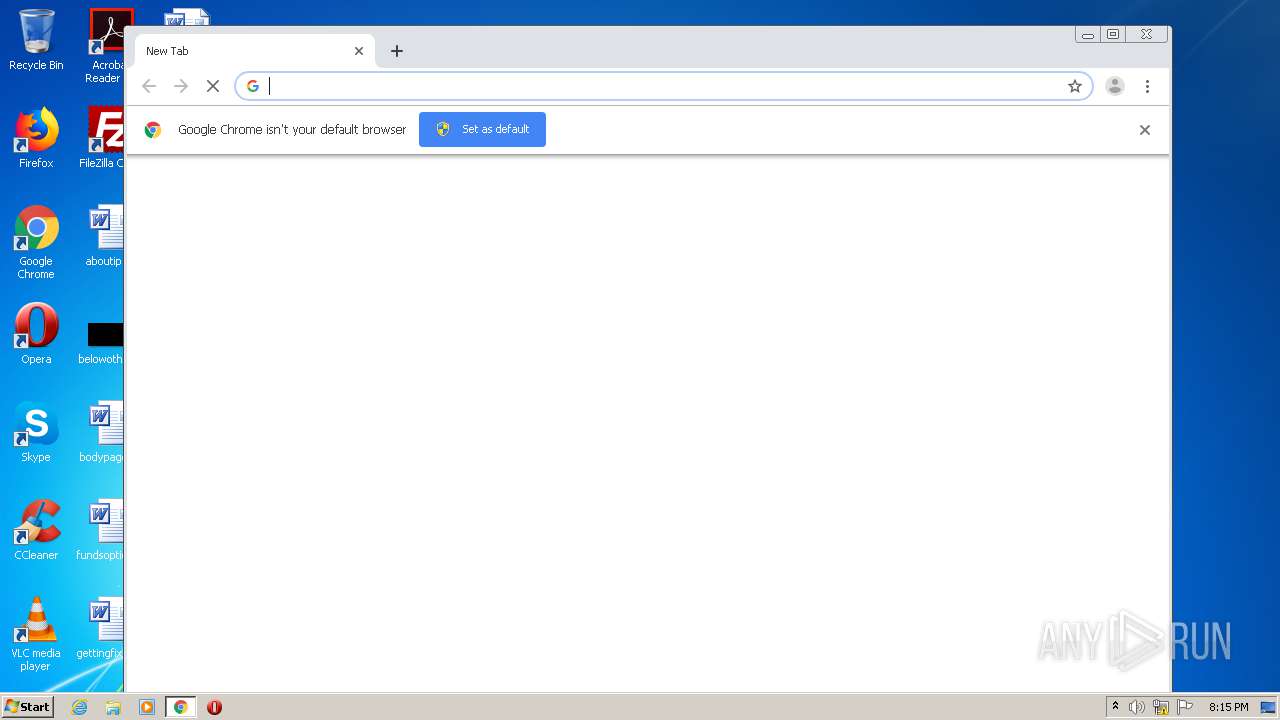This screenshot has width=1280, height=720.
Task: Select the CCleaner desktop shortcut
Action: (36, 530)
